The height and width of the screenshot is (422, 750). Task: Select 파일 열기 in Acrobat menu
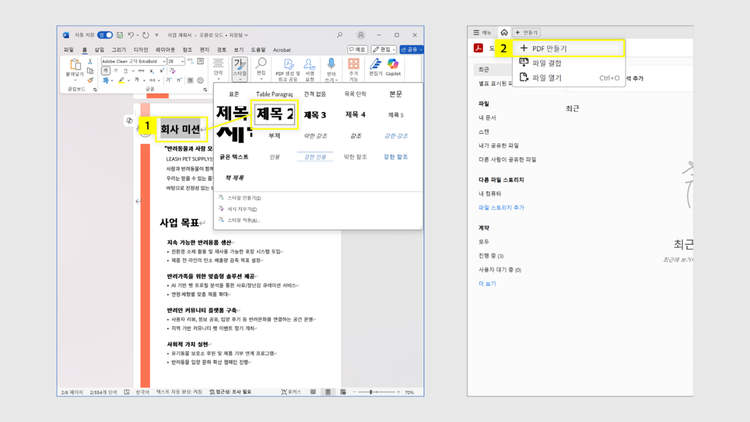(x=569, y=78)
